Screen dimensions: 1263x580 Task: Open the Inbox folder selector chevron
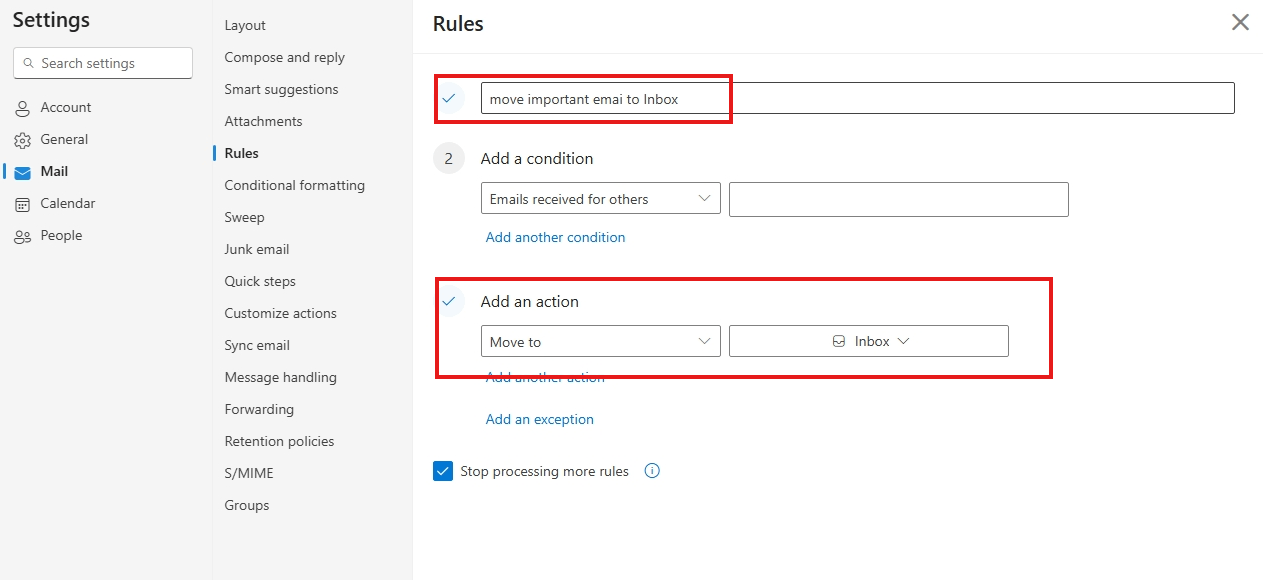903,340
